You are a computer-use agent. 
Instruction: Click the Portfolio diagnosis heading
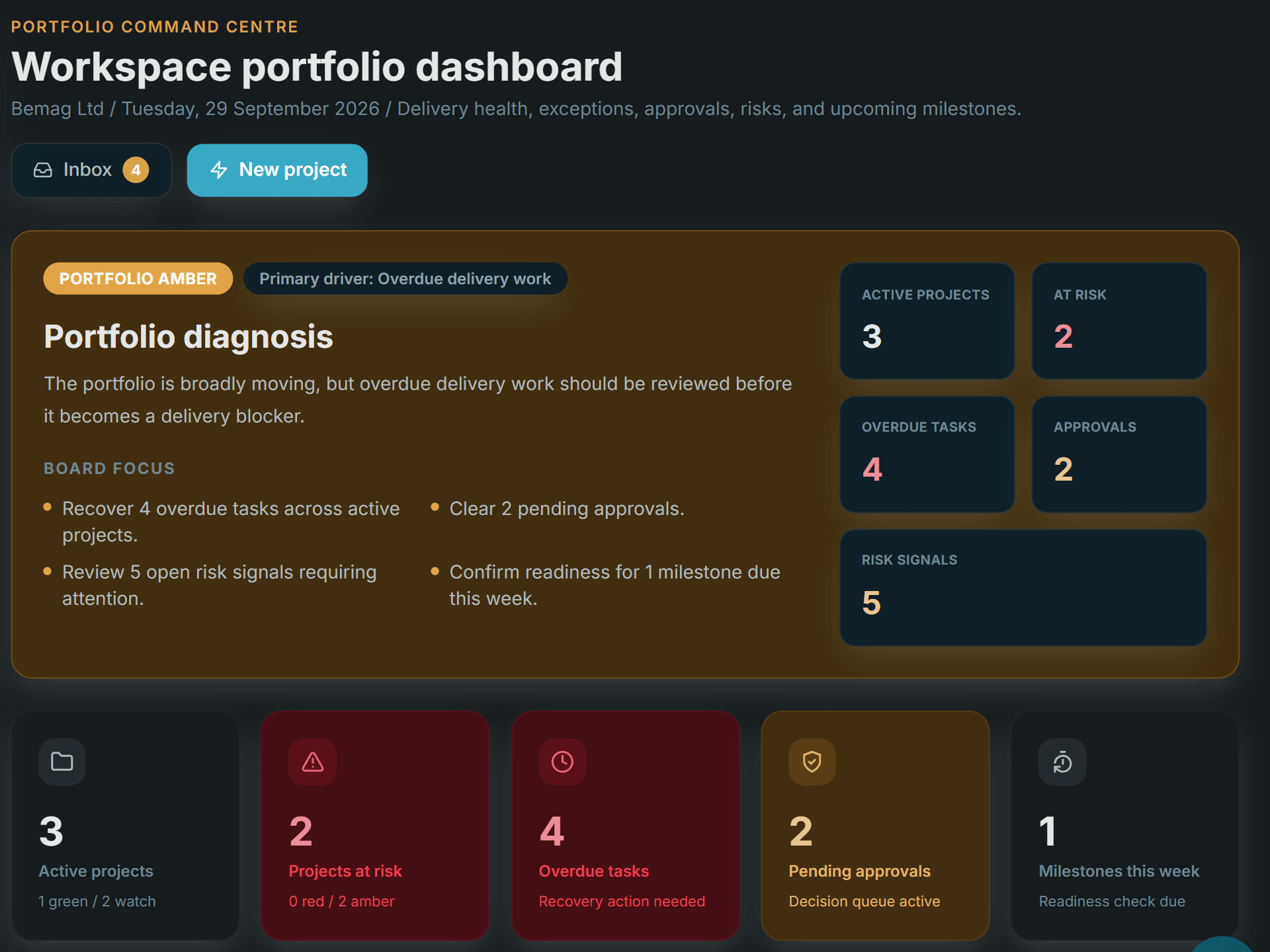pos(189,337)
